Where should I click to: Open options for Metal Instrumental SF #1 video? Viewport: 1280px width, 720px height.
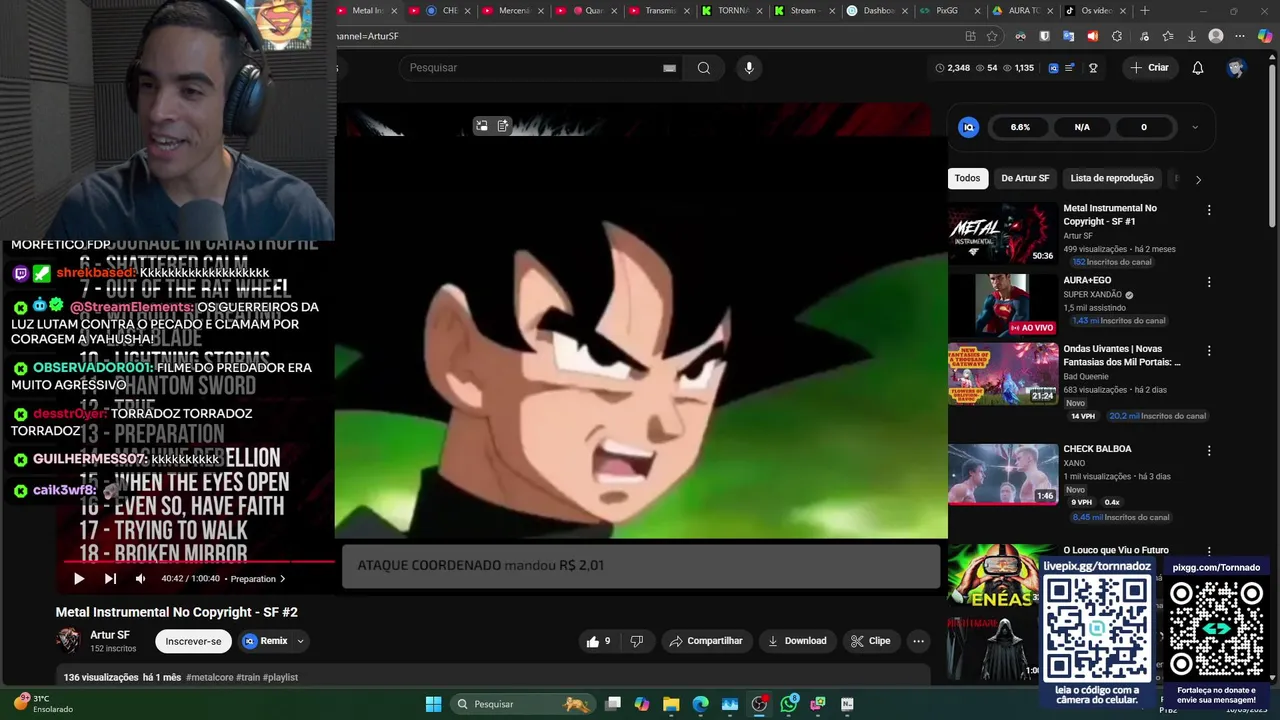(1209, 210)
